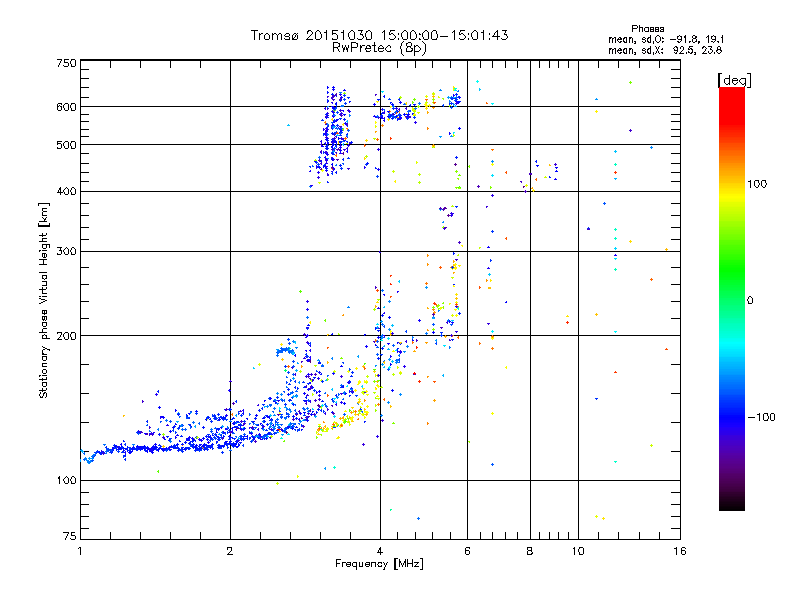The width and height of the screenshot is (800, 600).
Task: Click the 'mean, sd,X: 92.5, 23.8' line
Action: coord(665,50)
